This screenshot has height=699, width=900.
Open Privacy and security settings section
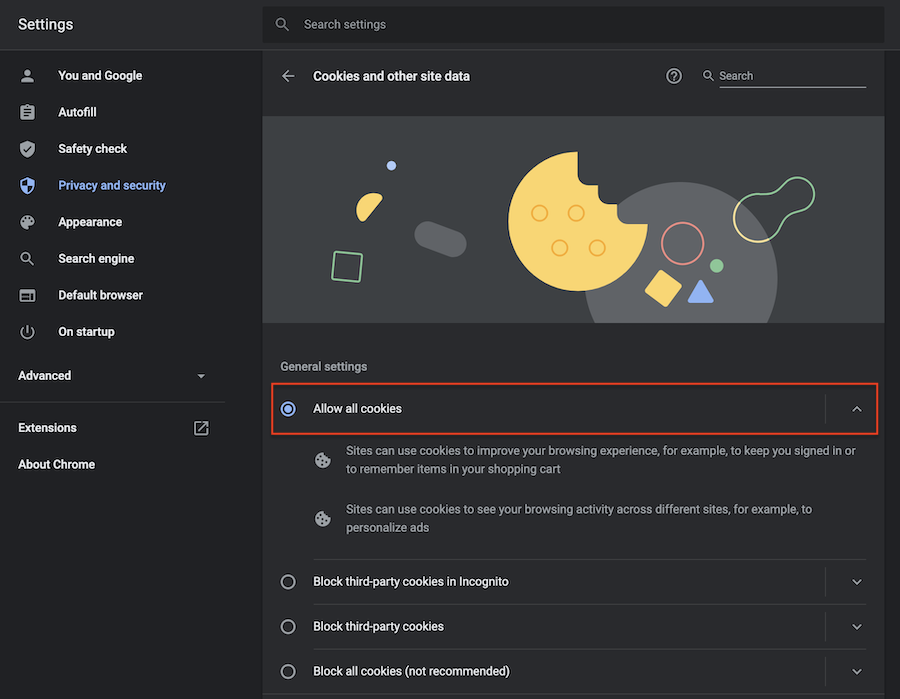(111, 185)
